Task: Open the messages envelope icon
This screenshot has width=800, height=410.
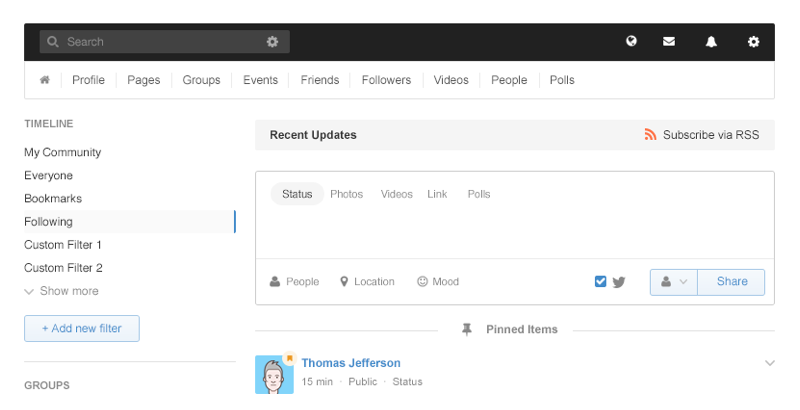Action: click(x=669, y=41)
